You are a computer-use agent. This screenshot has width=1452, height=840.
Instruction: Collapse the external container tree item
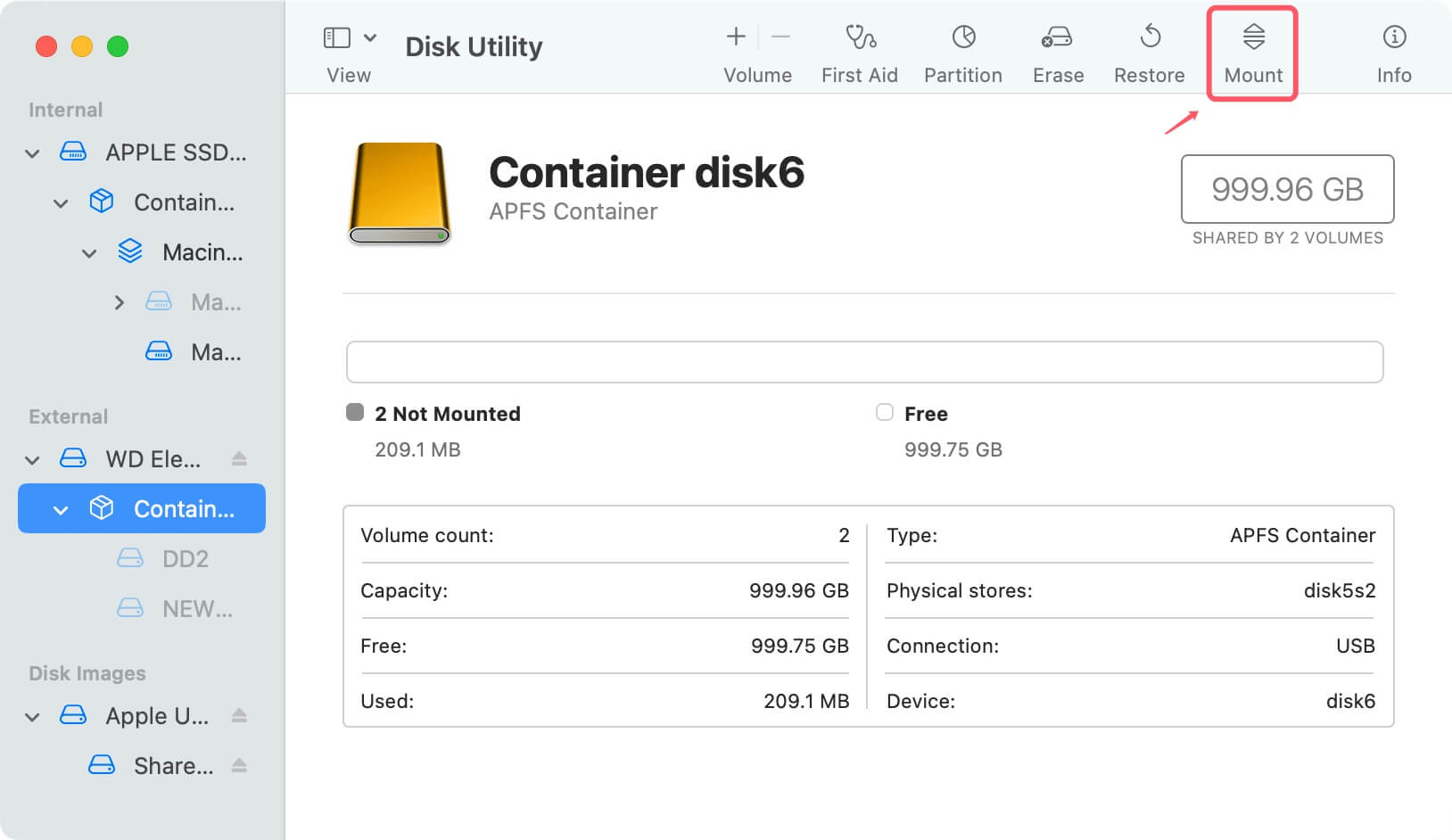(x=60, y=508)
